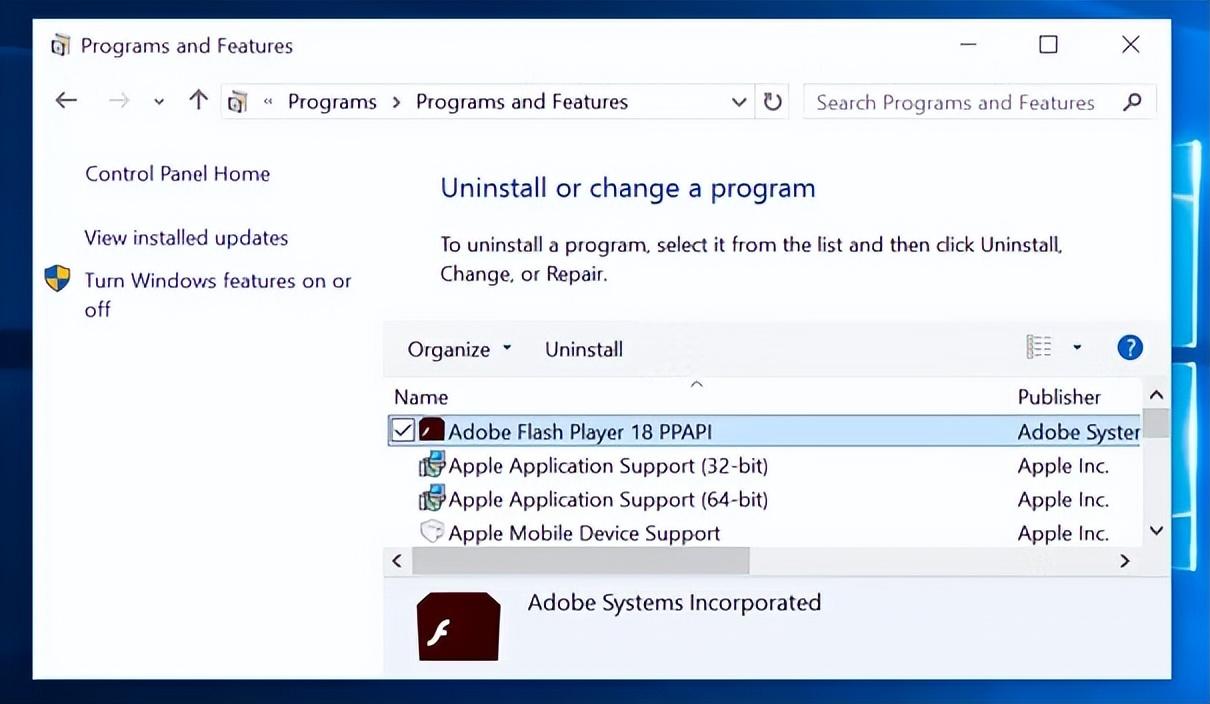The height and width of the screenshot is (704, 1210).
Task: Click the horizontal scrollbar left arrow
Action: pos(397,561)
